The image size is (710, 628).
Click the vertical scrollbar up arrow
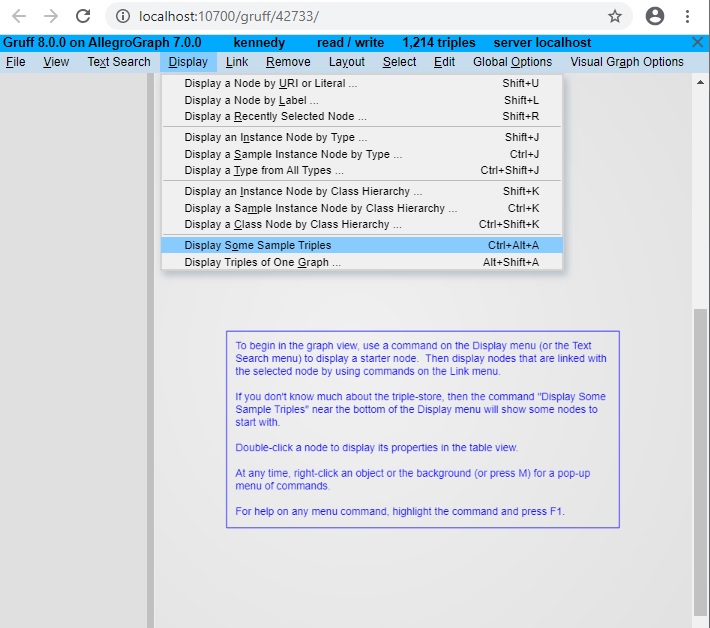pyautogui.click(x=700, y=83)
